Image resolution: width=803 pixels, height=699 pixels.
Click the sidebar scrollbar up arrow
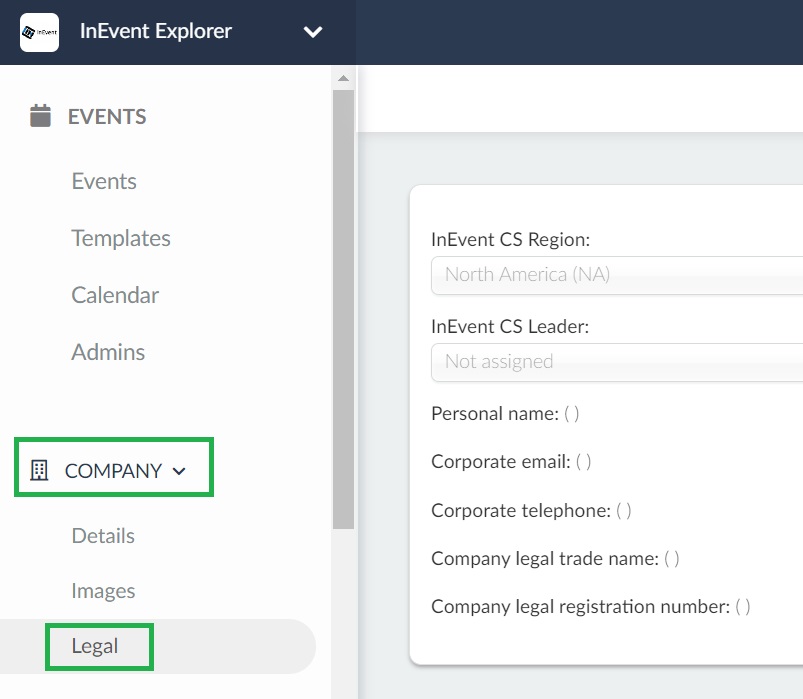[x=344, y=78]
